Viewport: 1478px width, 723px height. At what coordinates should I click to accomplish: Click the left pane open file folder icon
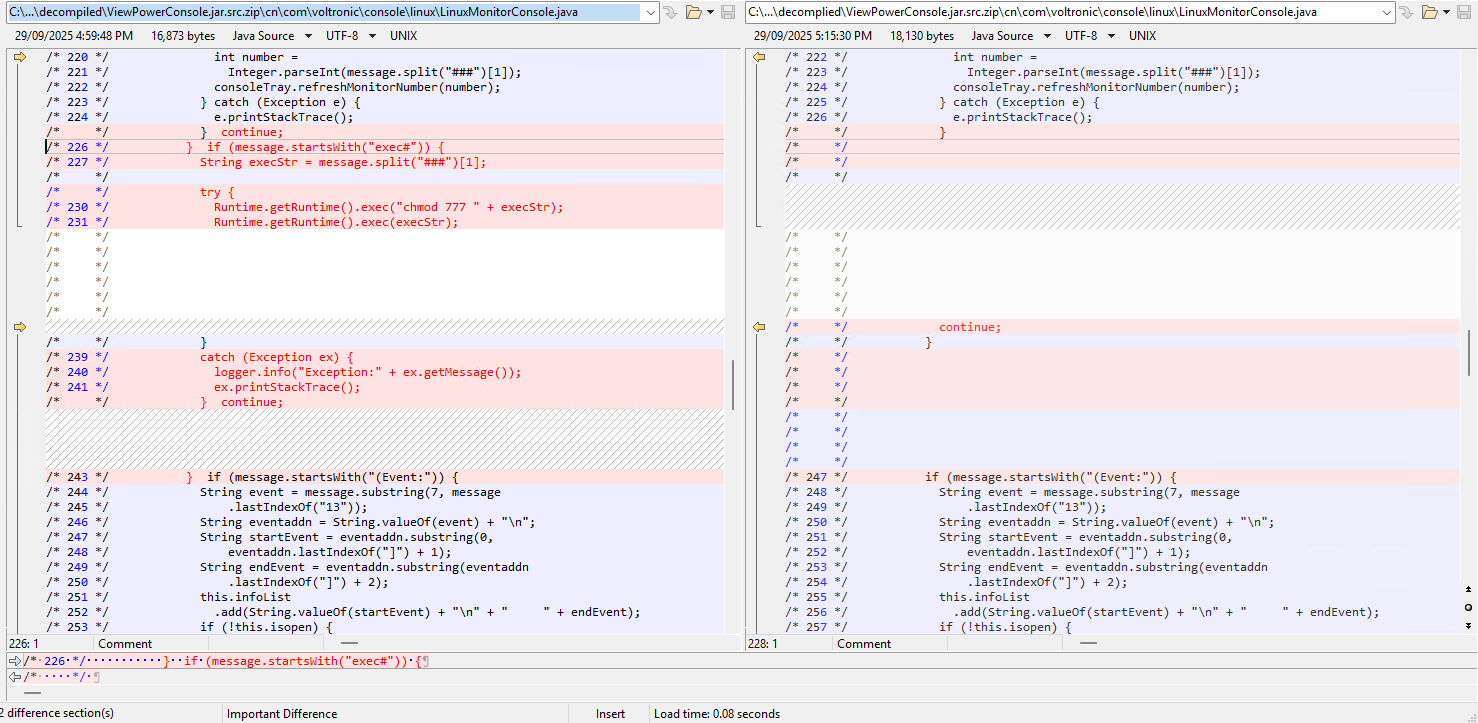[x=694, y=12]
